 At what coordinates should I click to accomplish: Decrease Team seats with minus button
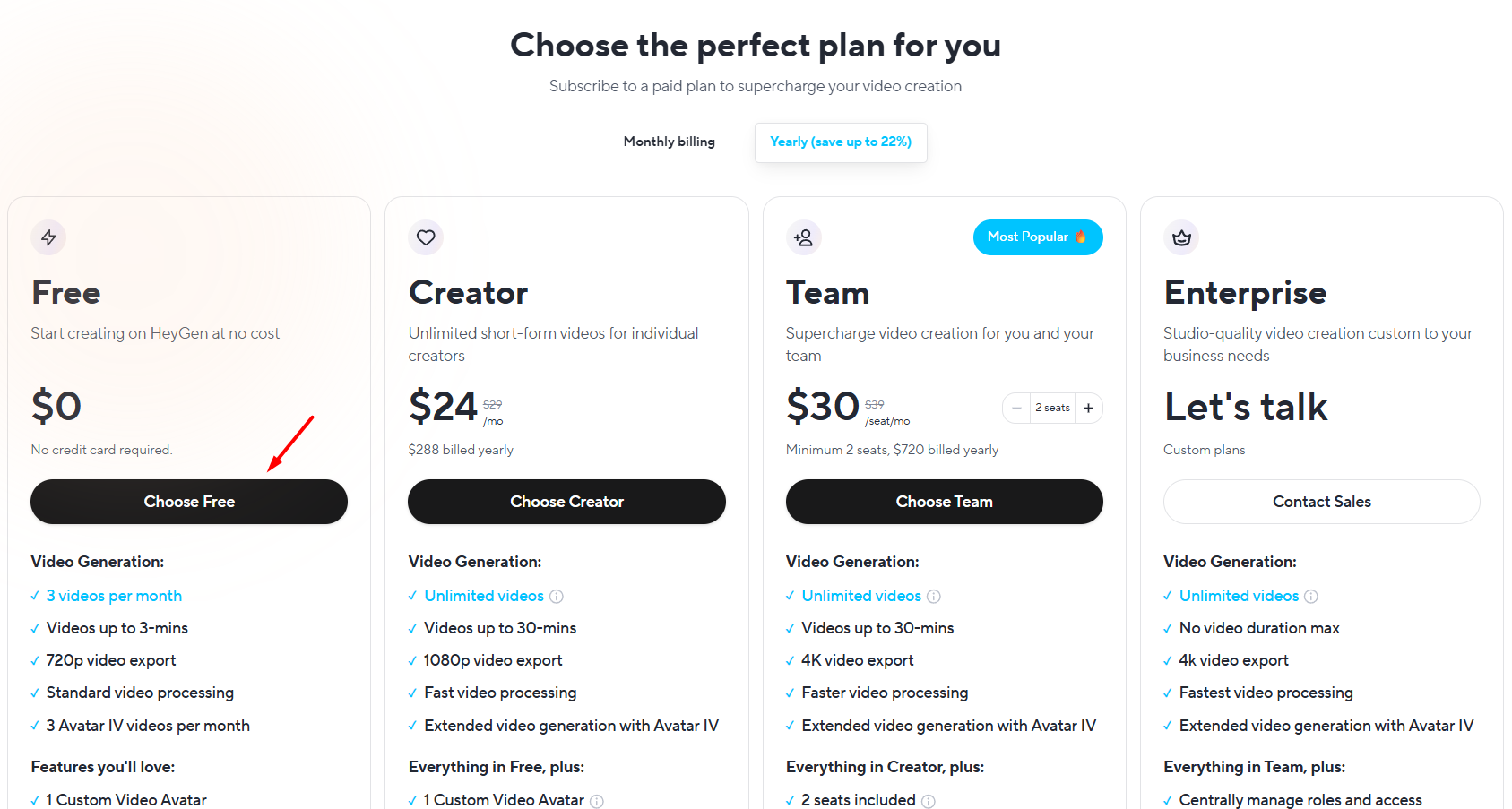[x=1016, y=408]
